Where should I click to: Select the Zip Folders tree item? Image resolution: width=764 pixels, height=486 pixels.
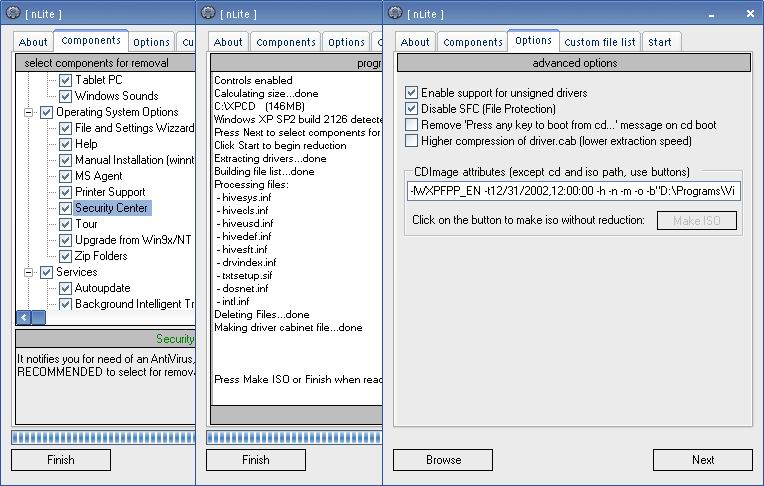click(101, 256)
